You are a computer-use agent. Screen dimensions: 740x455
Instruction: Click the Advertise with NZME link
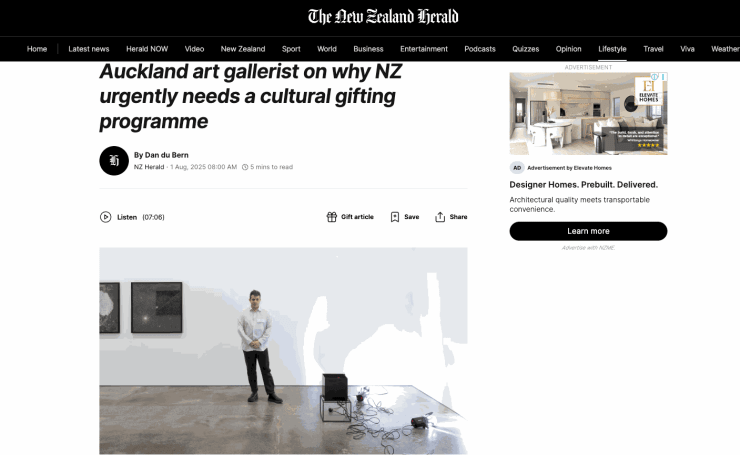tap(588, 248)
